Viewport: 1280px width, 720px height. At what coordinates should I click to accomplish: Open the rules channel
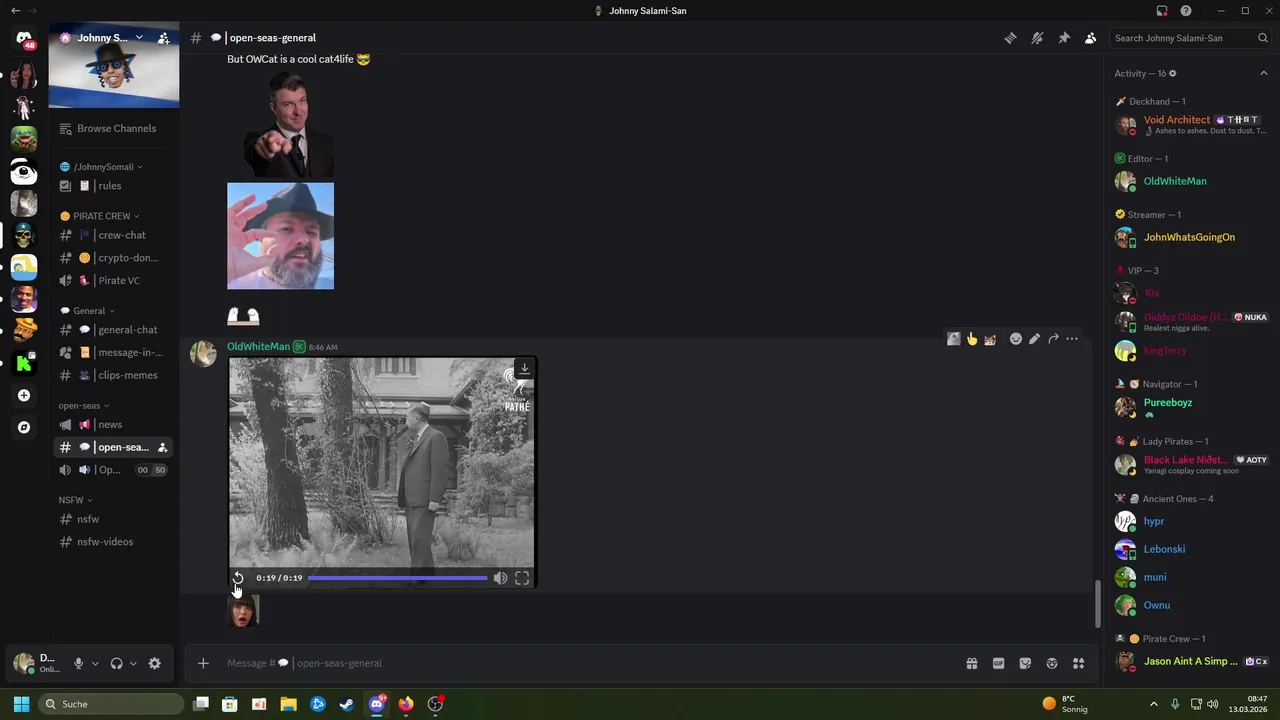click(113, 186)
